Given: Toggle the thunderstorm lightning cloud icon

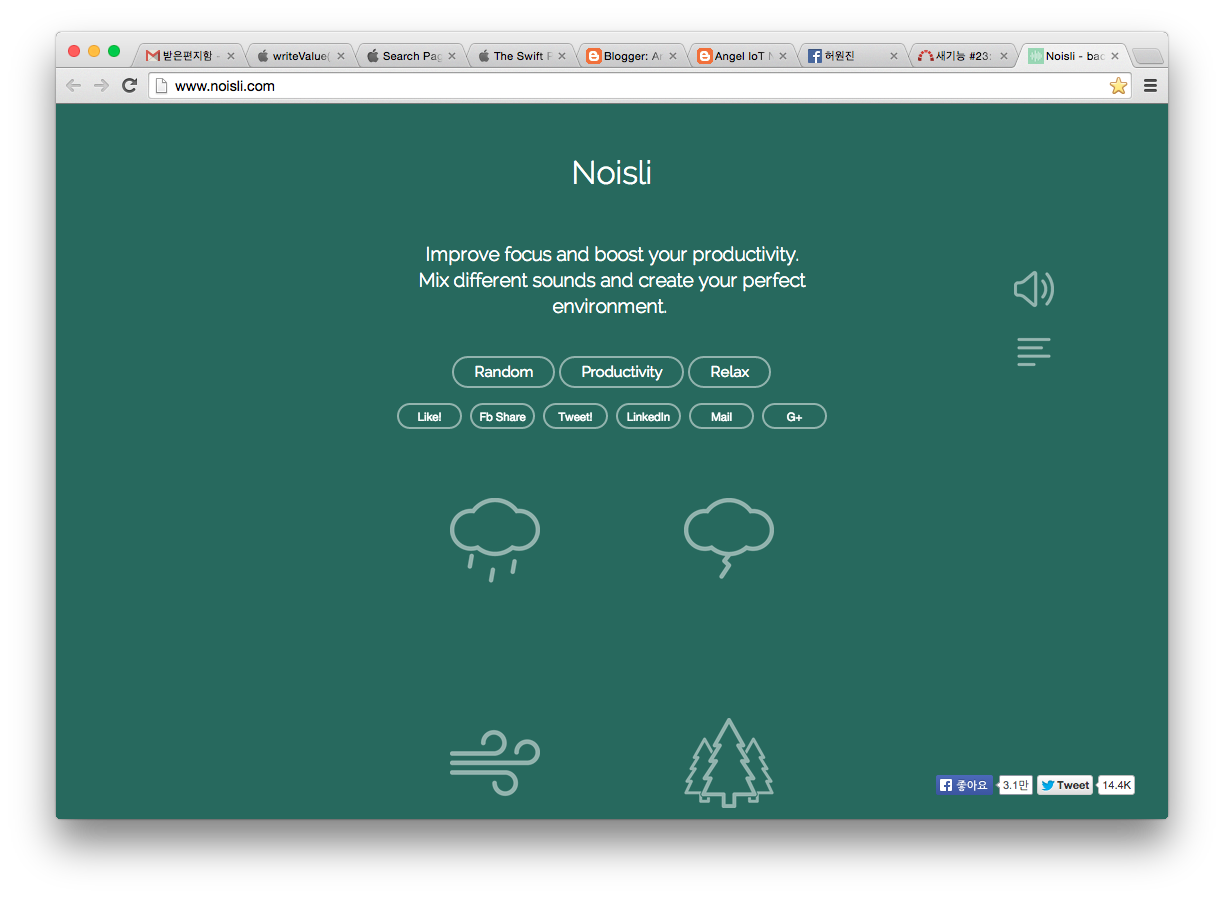Looking at the screenshot, I should [x=729, y=538].
